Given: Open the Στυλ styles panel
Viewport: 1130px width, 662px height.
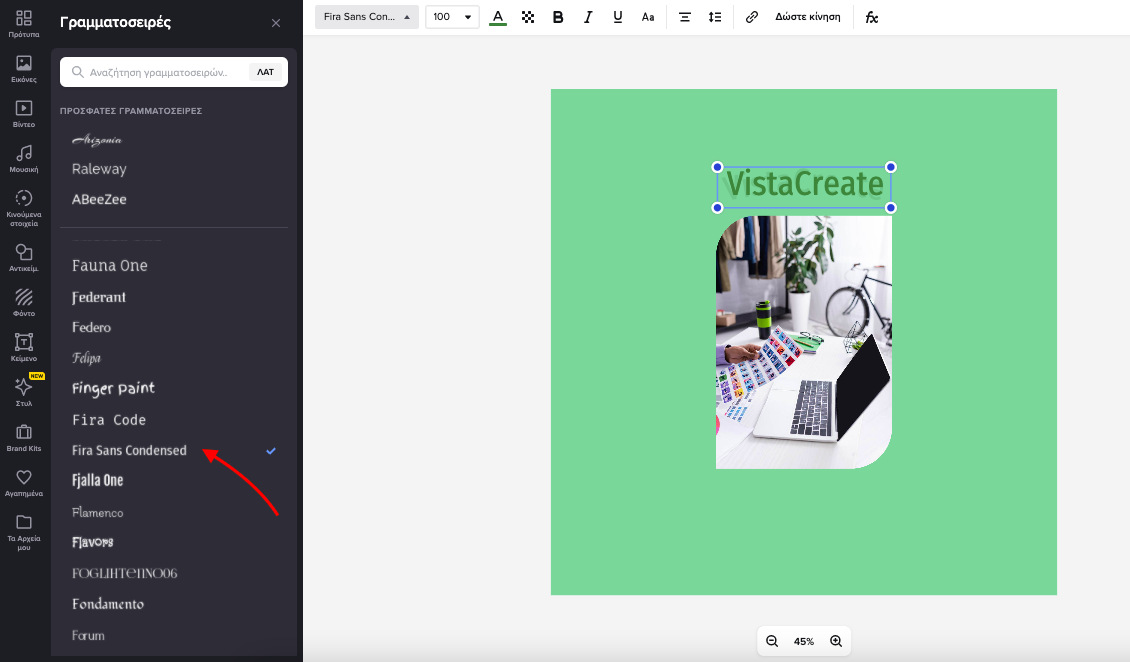Looking at the screenshot, I should click(x=24, y=393).
